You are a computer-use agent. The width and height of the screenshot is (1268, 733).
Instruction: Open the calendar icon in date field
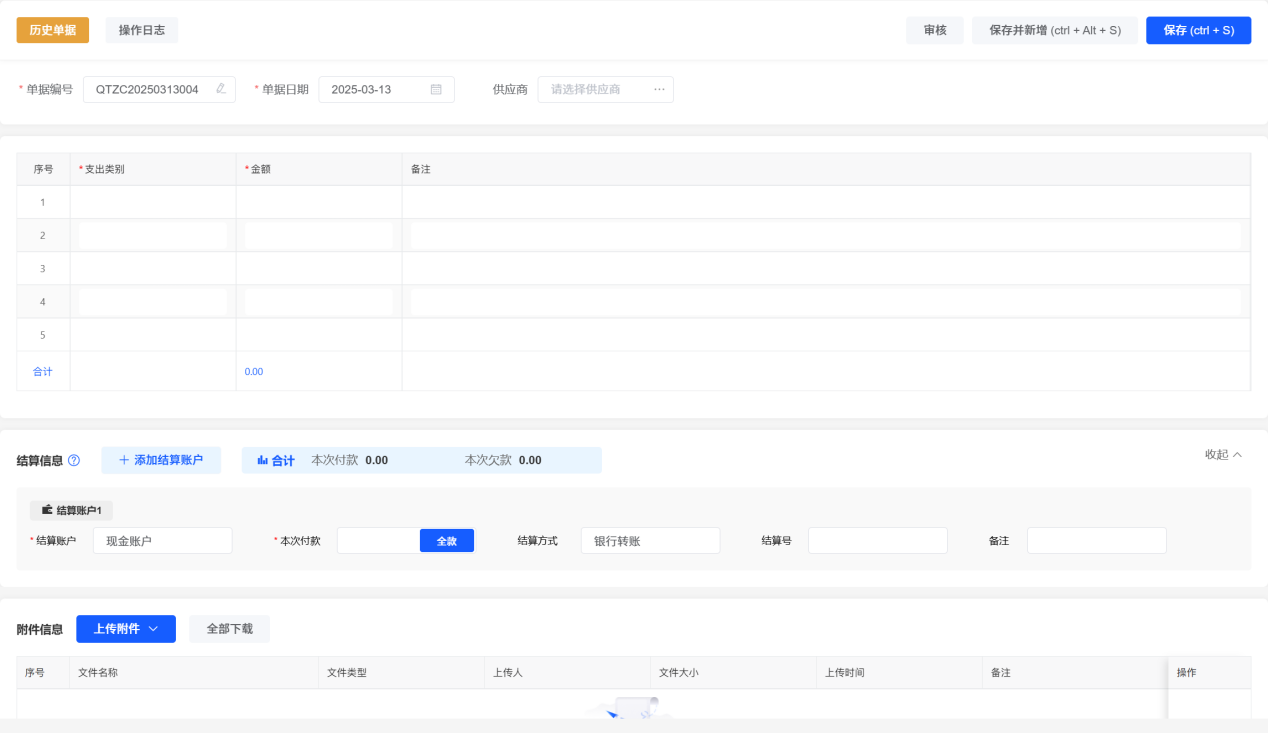click(436, 89)
